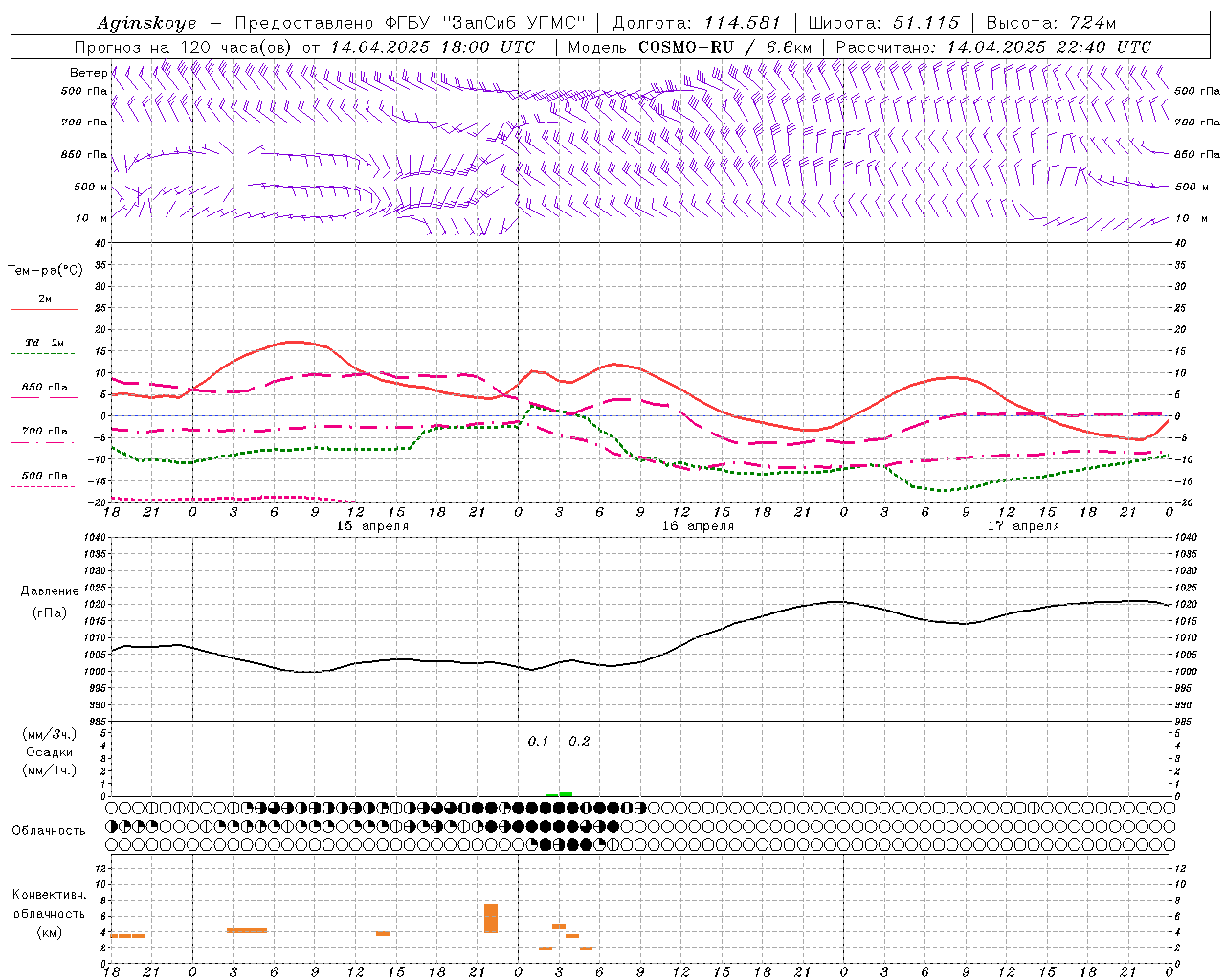
Task: Click the solid blue 2м legend line
Action: 44,310
